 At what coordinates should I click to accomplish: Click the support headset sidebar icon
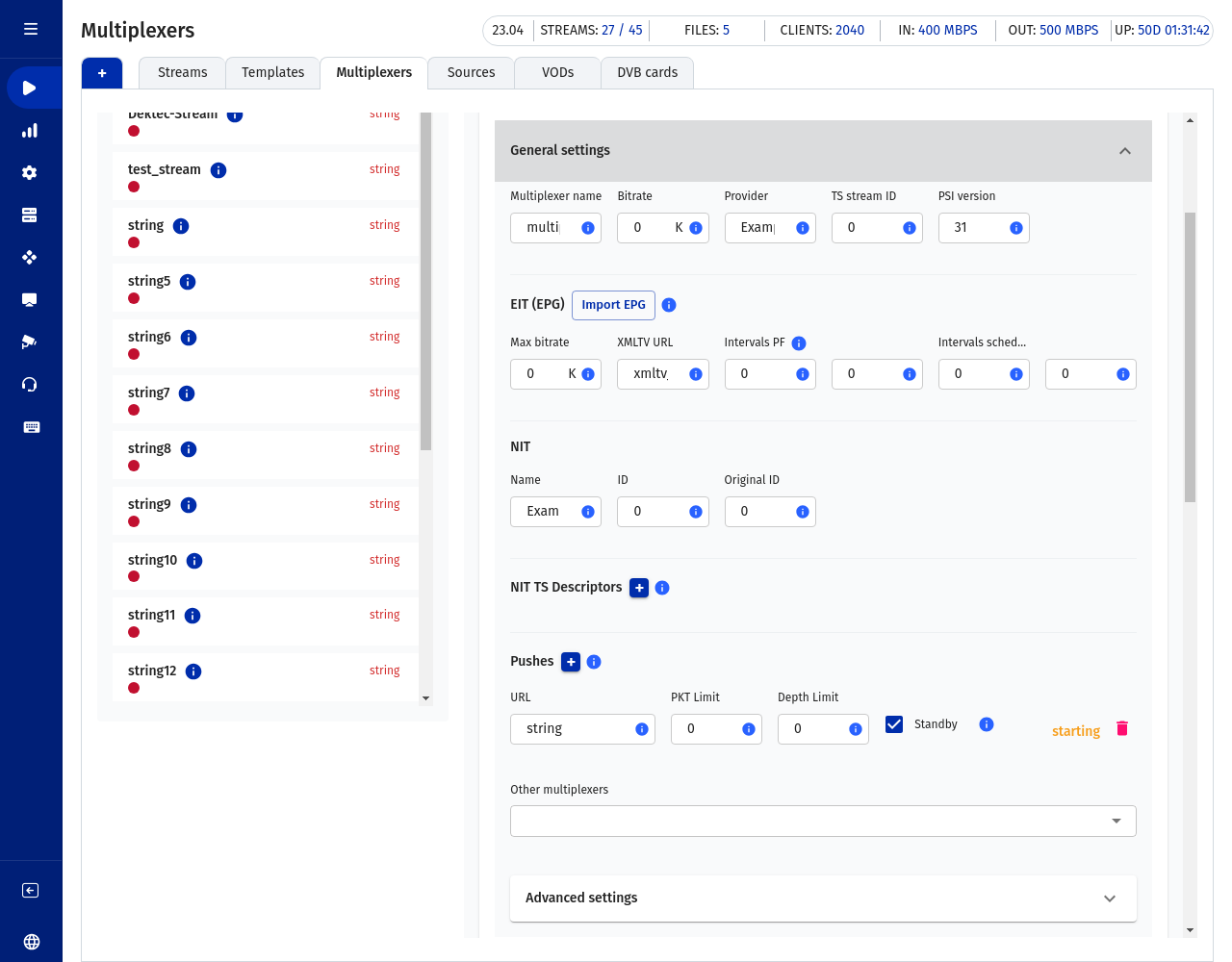[30, 385]
